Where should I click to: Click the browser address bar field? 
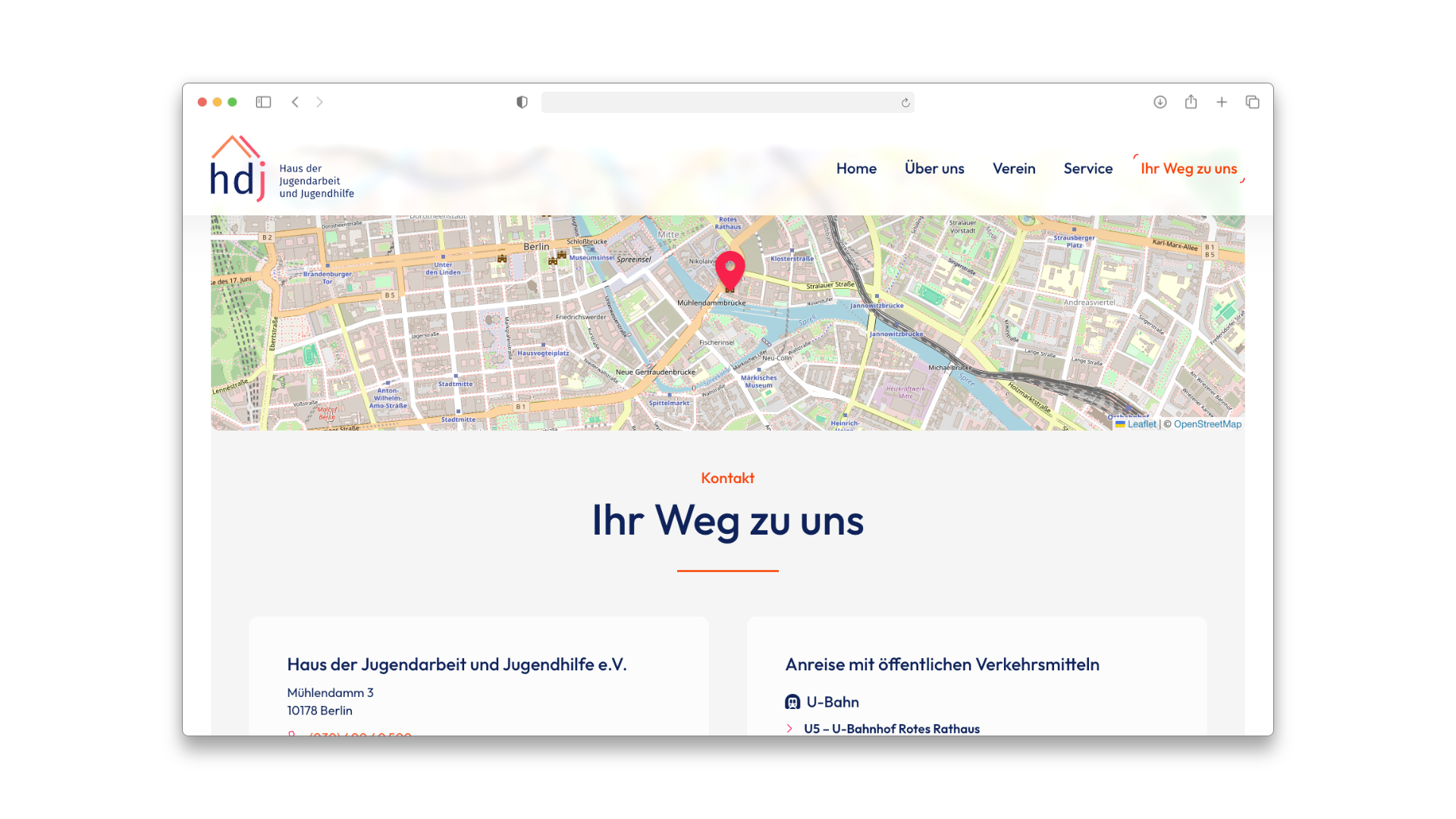point(720,102)
